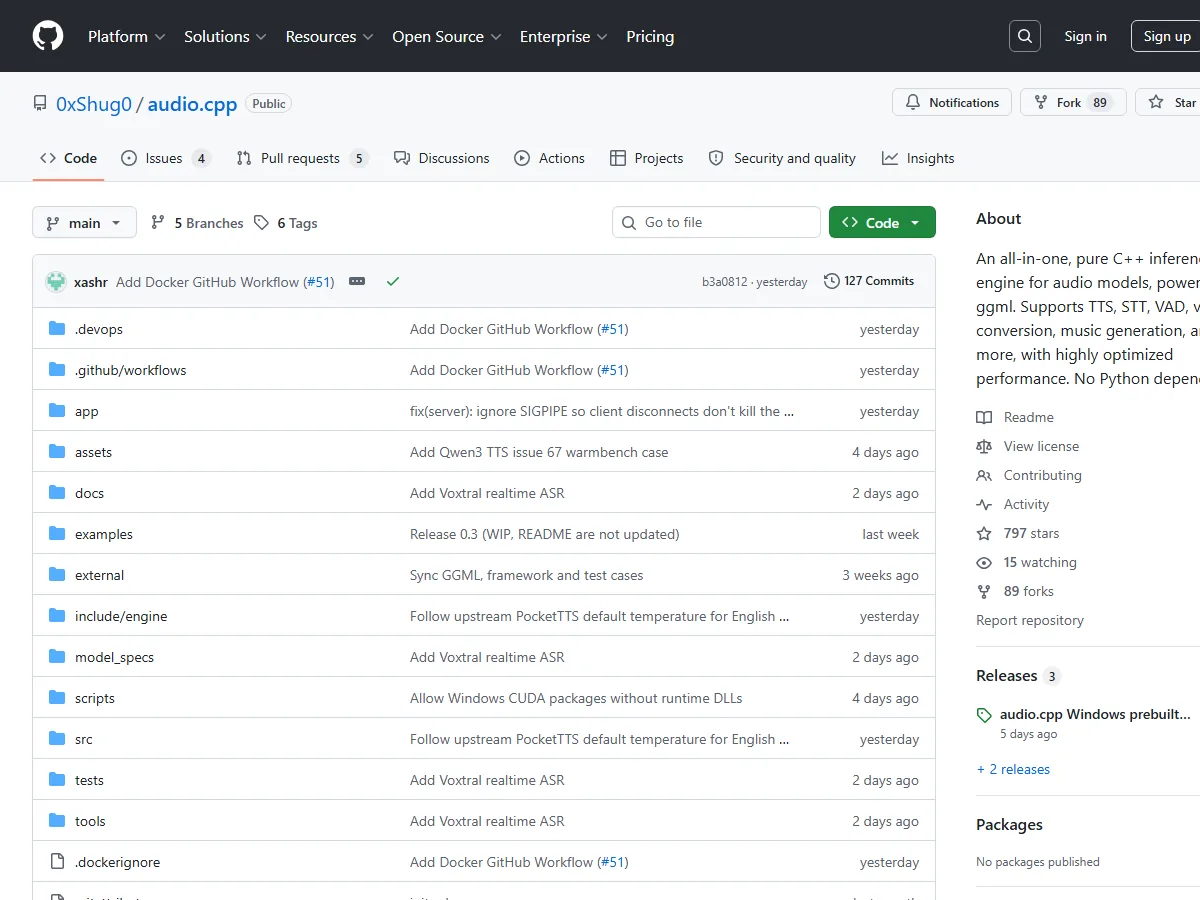
Task: Go to the Discussions tab
Action: click(441, 158)
